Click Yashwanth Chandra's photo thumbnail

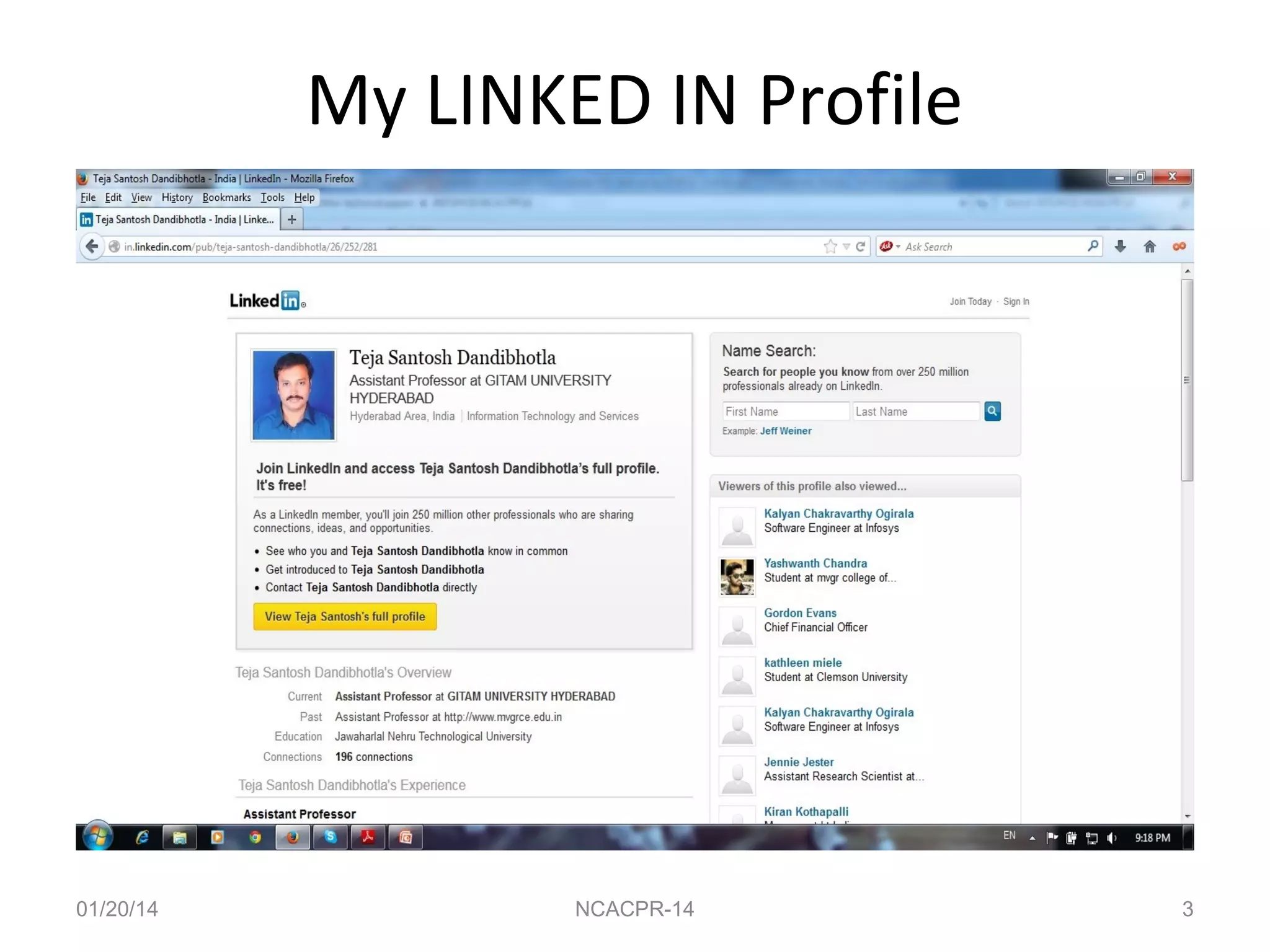[737, 576]
